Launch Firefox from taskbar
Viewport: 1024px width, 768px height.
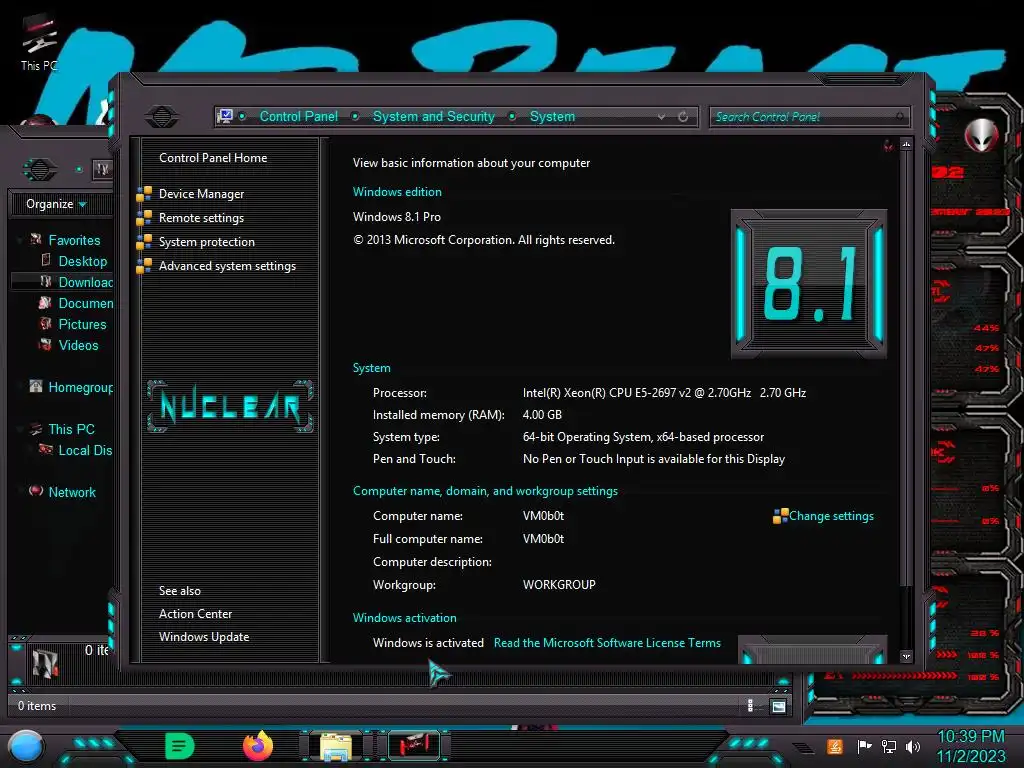[x=258, y=746]
